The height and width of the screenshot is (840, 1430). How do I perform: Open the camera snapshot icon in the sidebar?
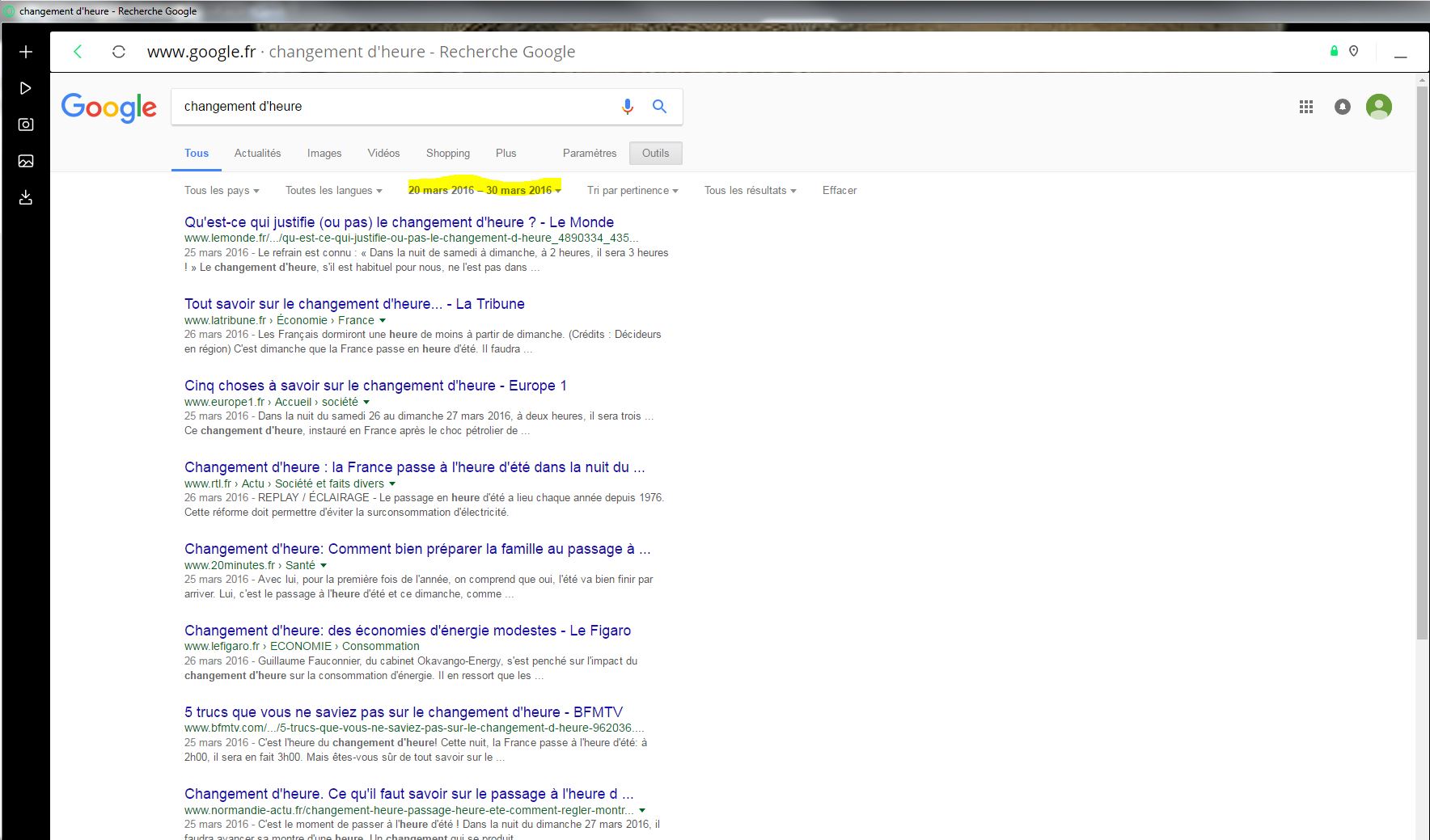coord(26,125)
